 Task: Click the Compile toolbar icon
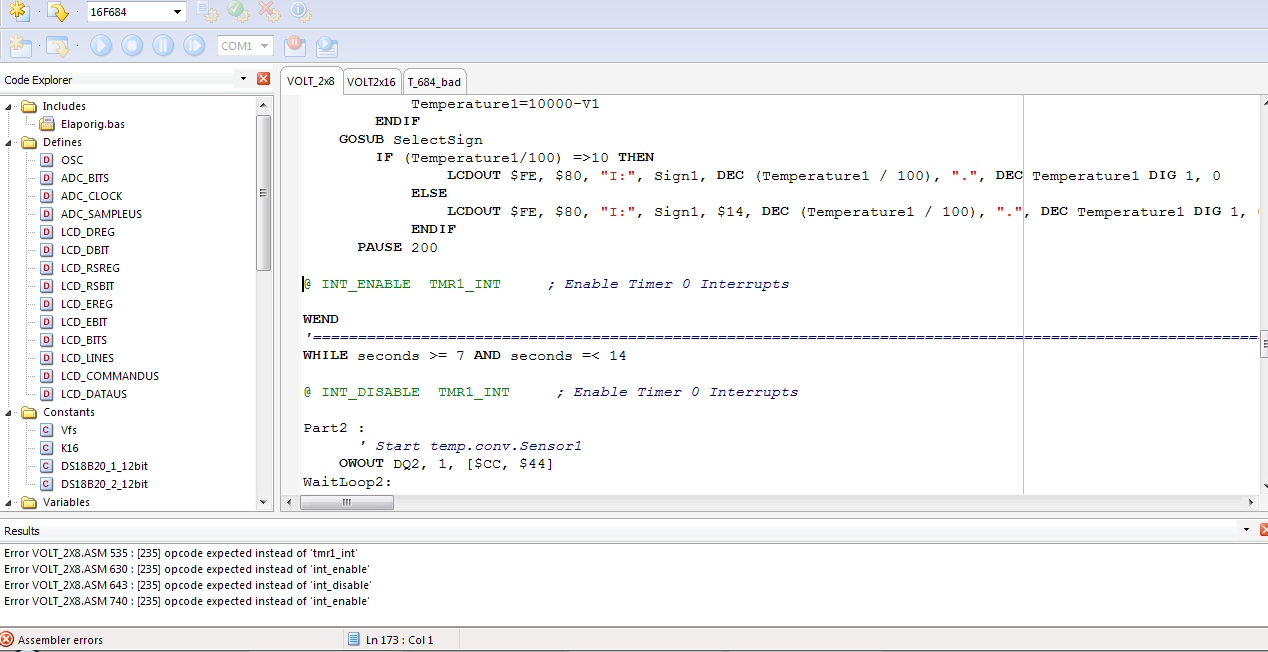click(18, 12)
